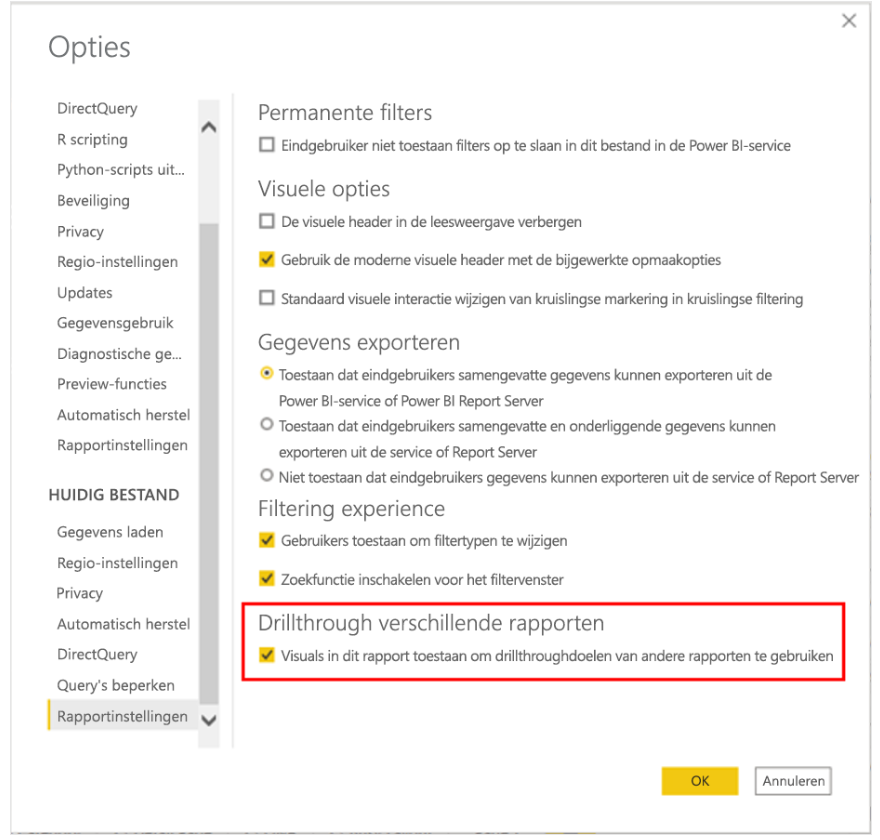The width and height of the screenshot is (880, 840).
Task: Close the Opties dialog with the X
Action: click(x=849, y=21)
